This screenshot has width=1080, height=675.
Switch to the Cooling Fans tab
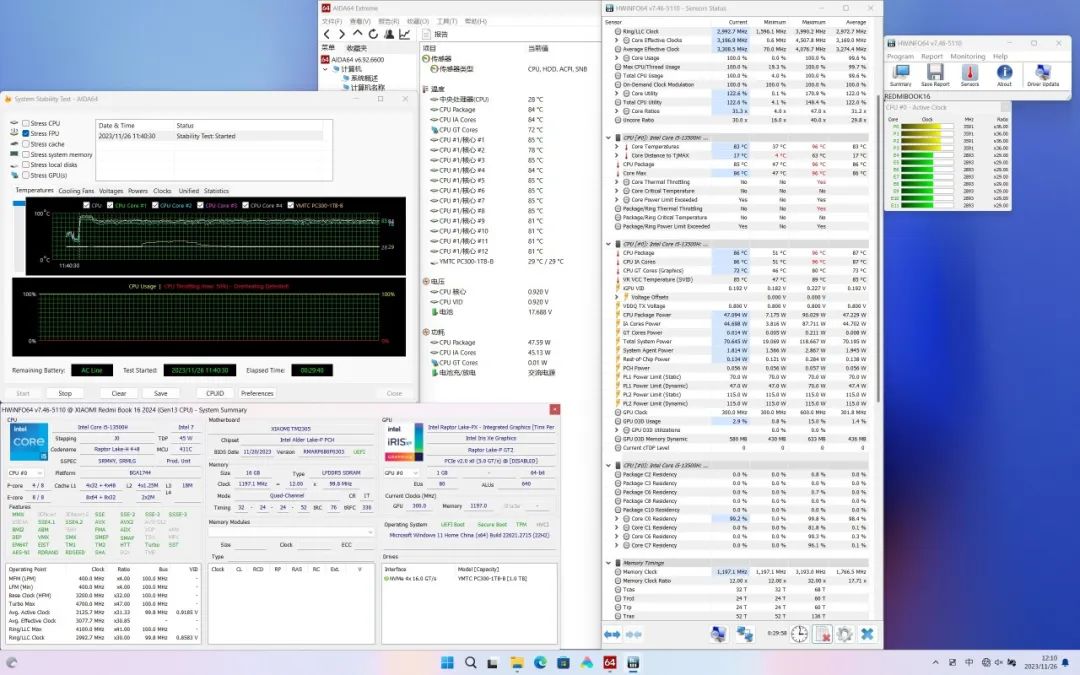pos(76,191)
